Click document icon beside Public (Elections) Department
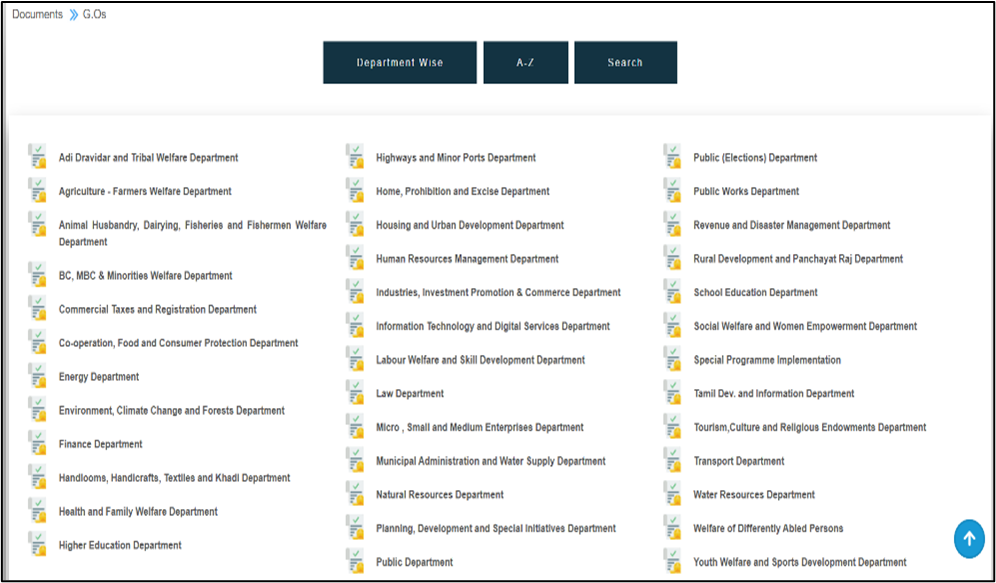This screenshot has height=583, width=996. pos(673,156)
